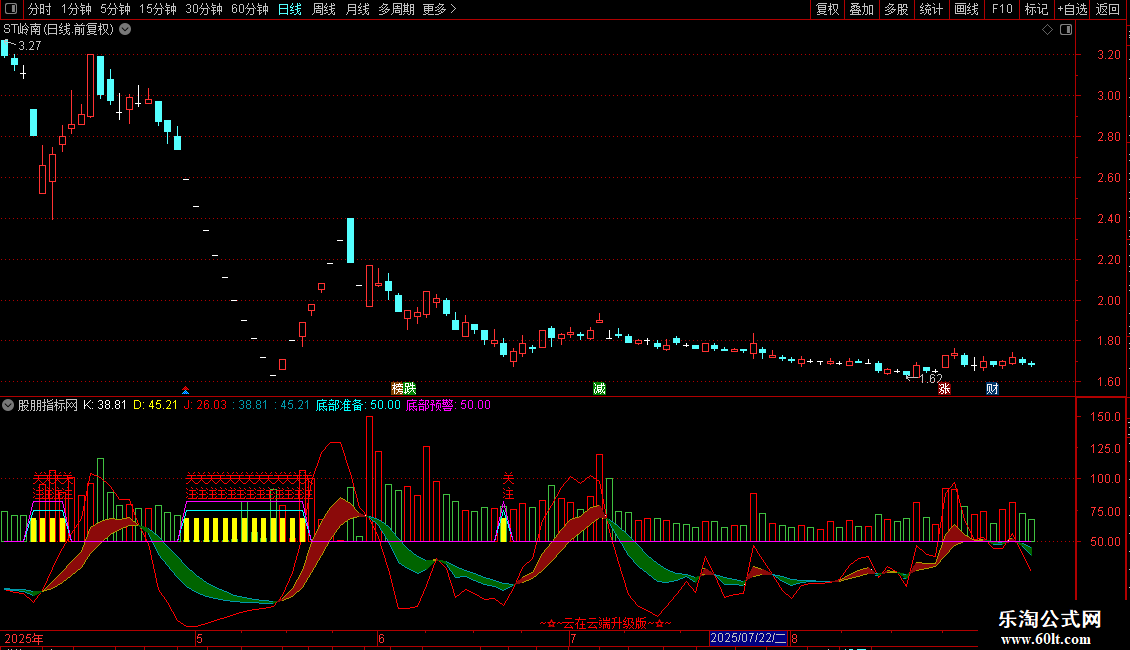This screenshot has width=1130, height=650.
Task: Click the diamond marker icon above the chart
Action: (1048, 30)
